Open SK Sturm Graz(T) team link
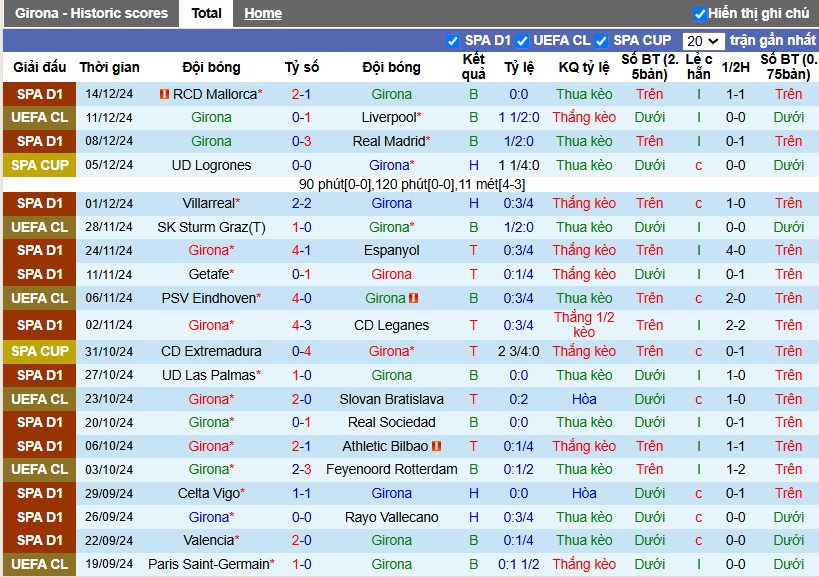Screen dimensions: 819x577 point(212,228)
